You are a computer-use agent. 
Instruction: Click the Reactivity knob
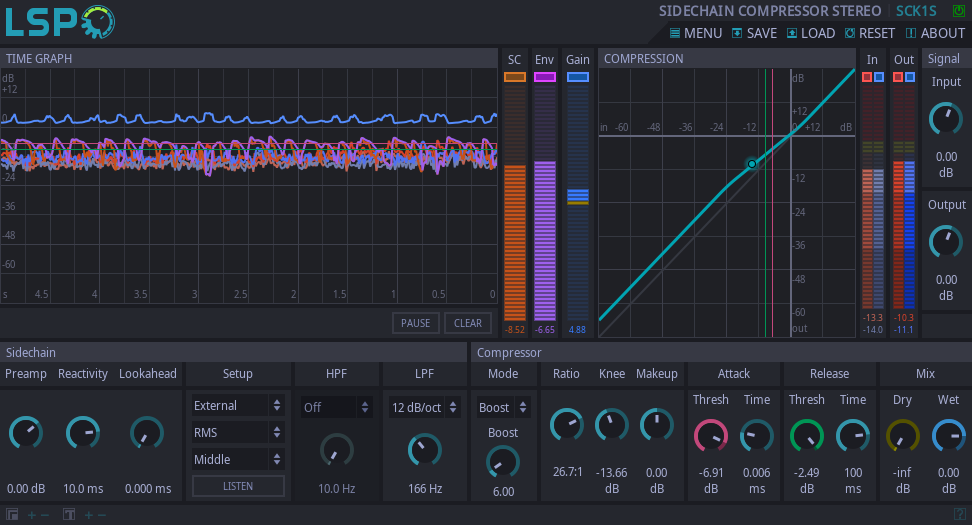click(x=83, y=433)
